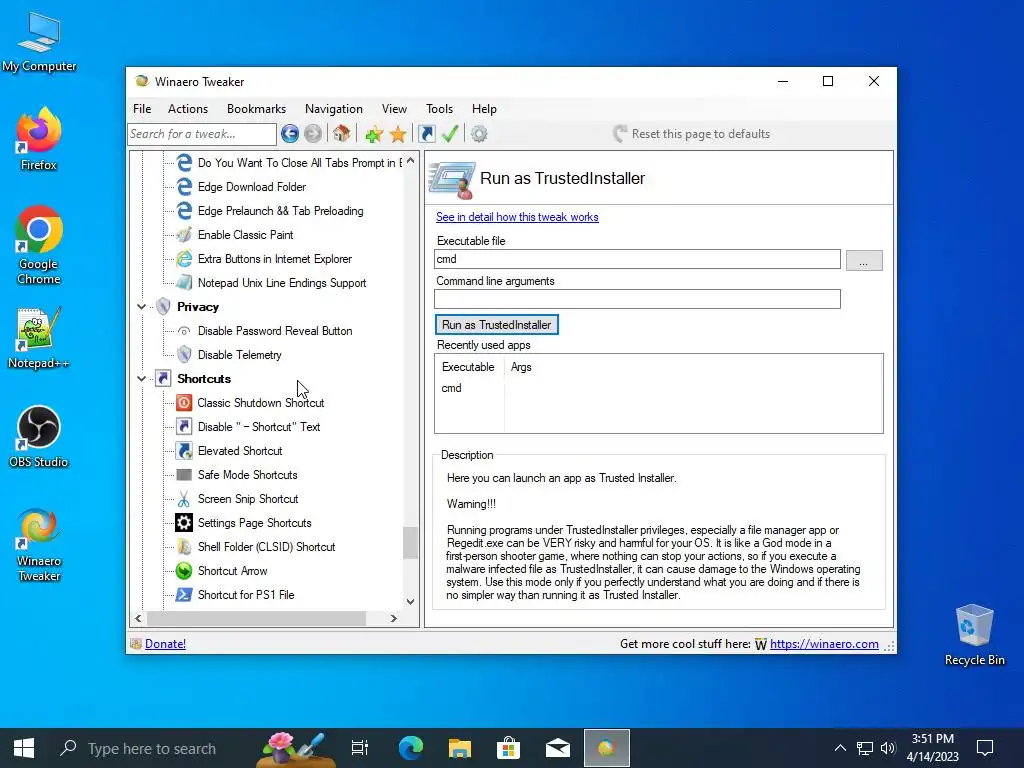Select Edge Download Folder icon
This screenshot has width=1024, height=768.
(184, 187)
